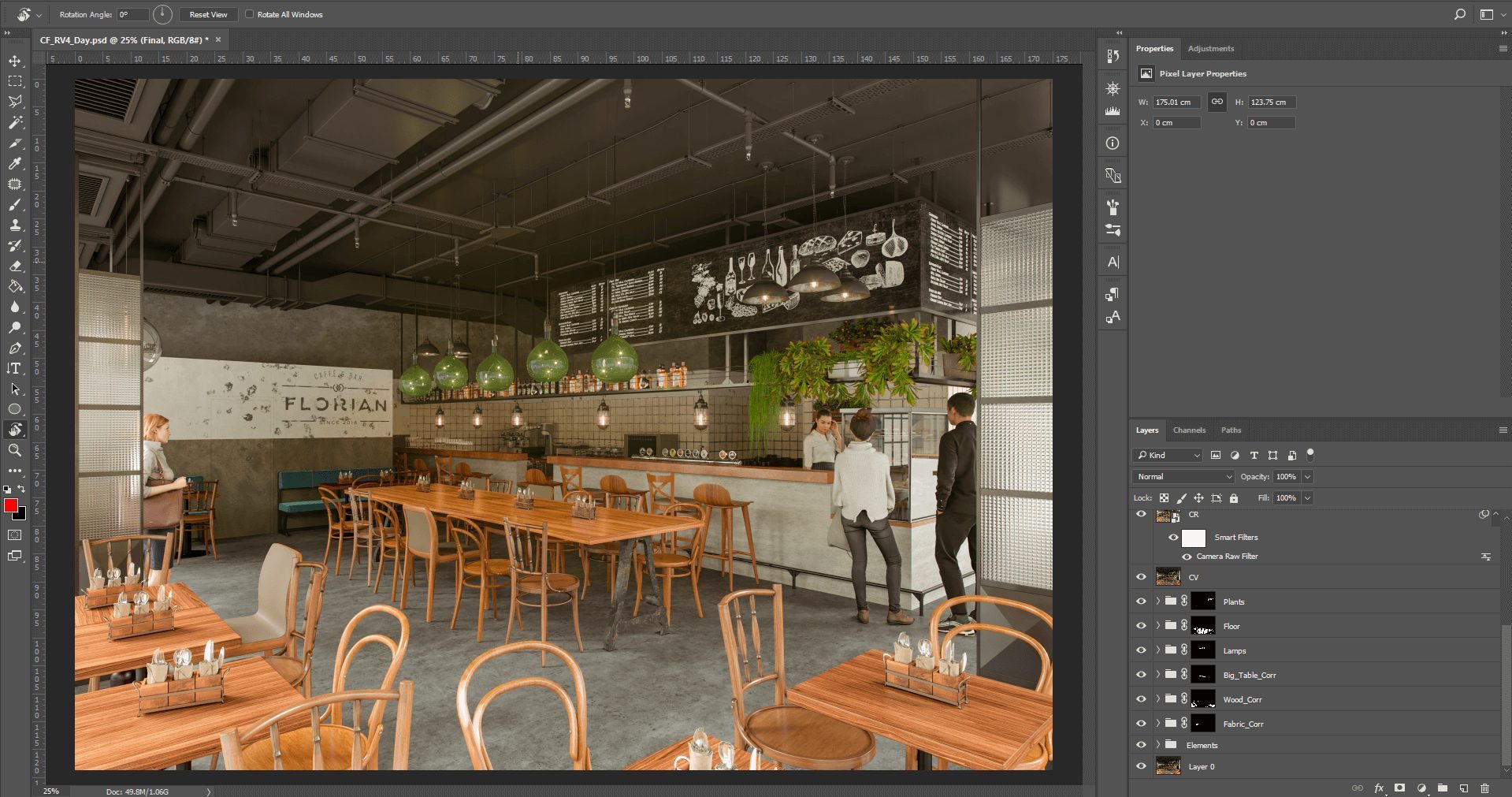
Task: Select the Eyedropper tool
Action: point(15,163)
